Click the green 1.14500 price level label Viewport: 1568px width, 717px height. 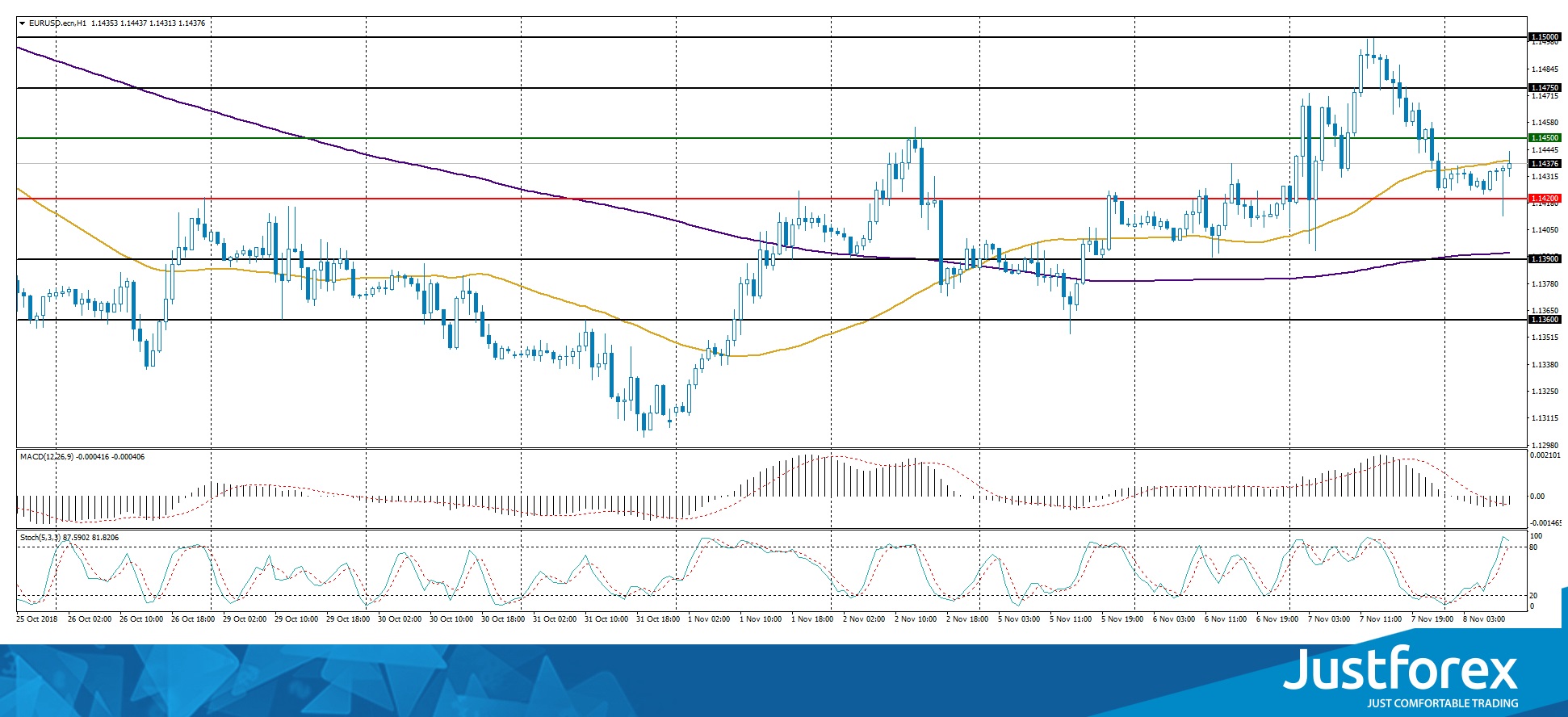pyautogui.click(x=1545, y=138)
